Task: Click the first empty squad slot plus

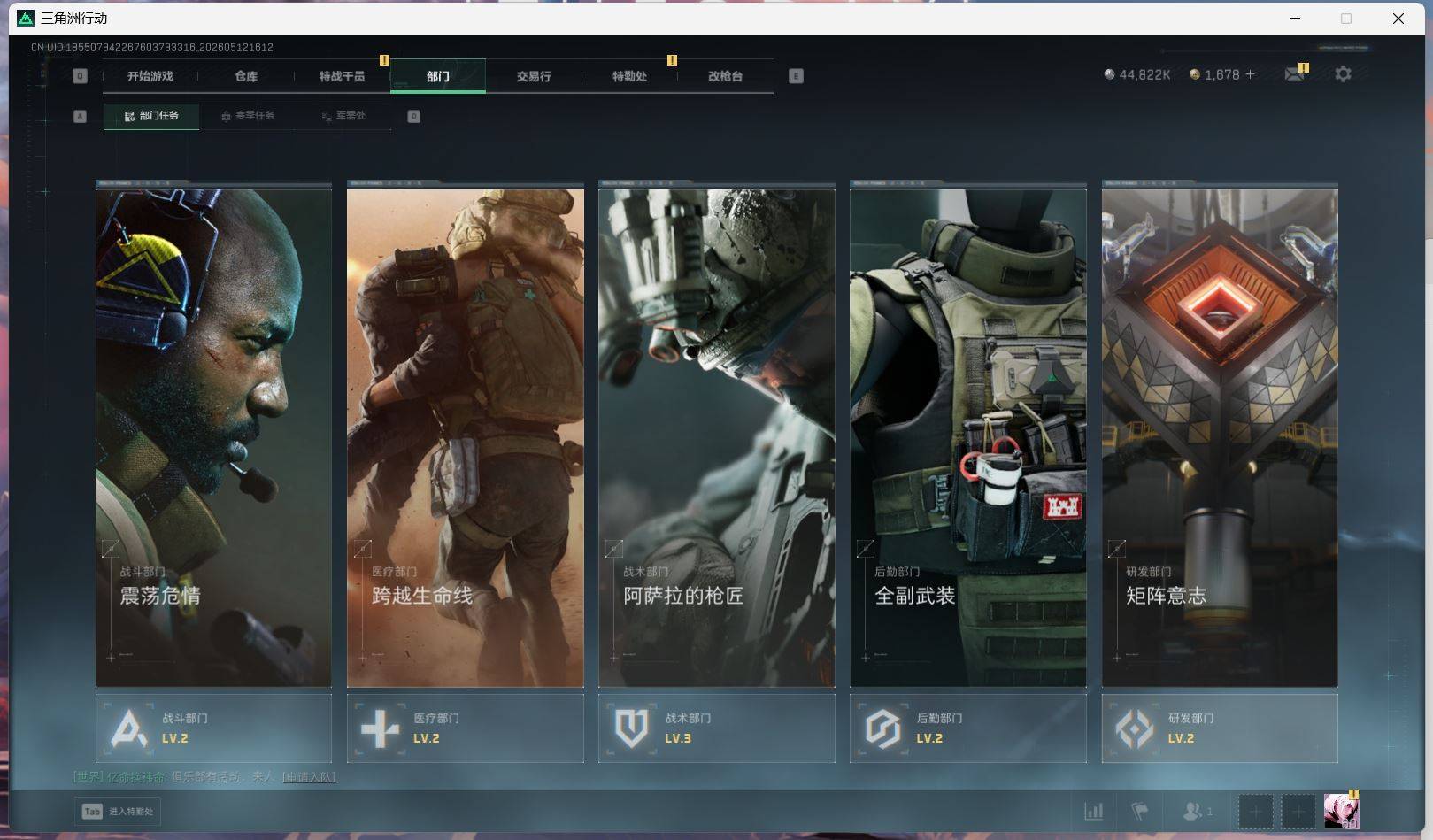Action: tap(1255, 811)
